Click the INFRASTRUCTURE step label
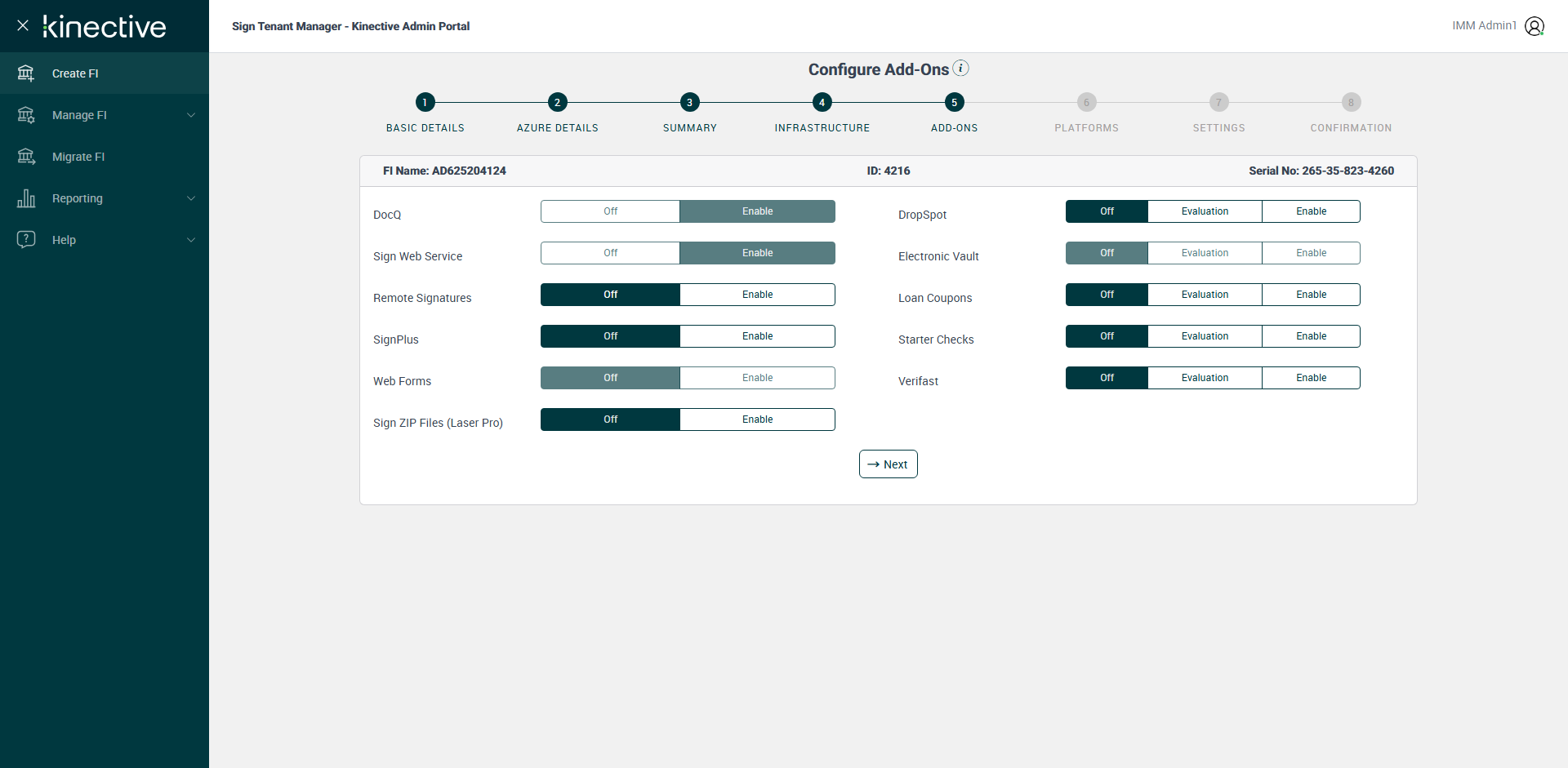Viewport: 1568px width, 768px height. click(x=822, y=128)
